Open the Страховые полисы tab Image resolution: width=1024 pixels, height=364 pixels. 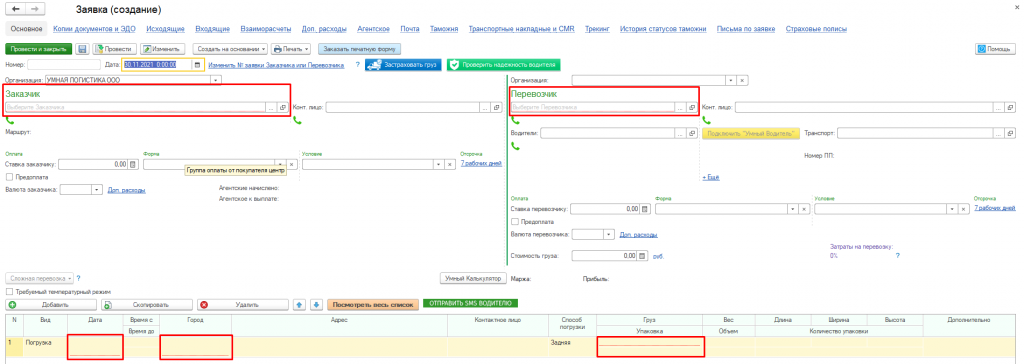tap(816, 29)
